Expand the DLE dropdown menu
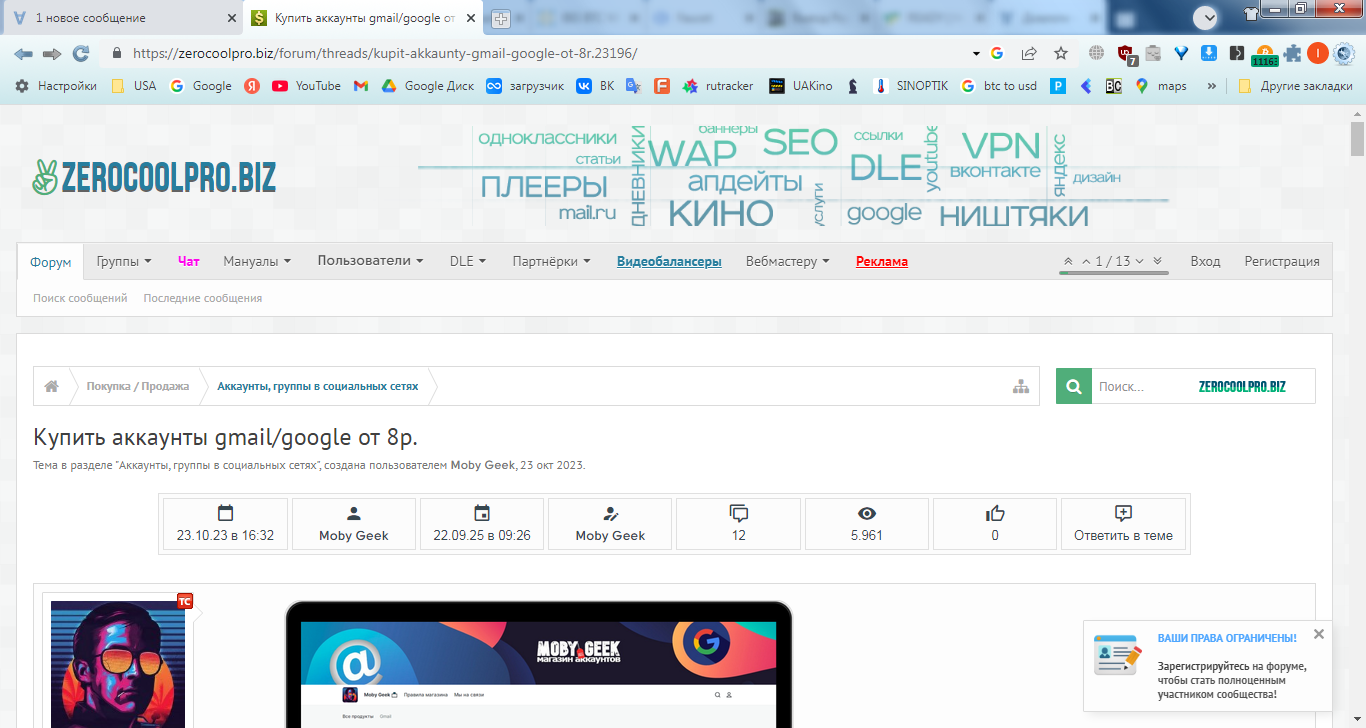This screenshot has height=728, width=1366. click(x=468, y=261)
